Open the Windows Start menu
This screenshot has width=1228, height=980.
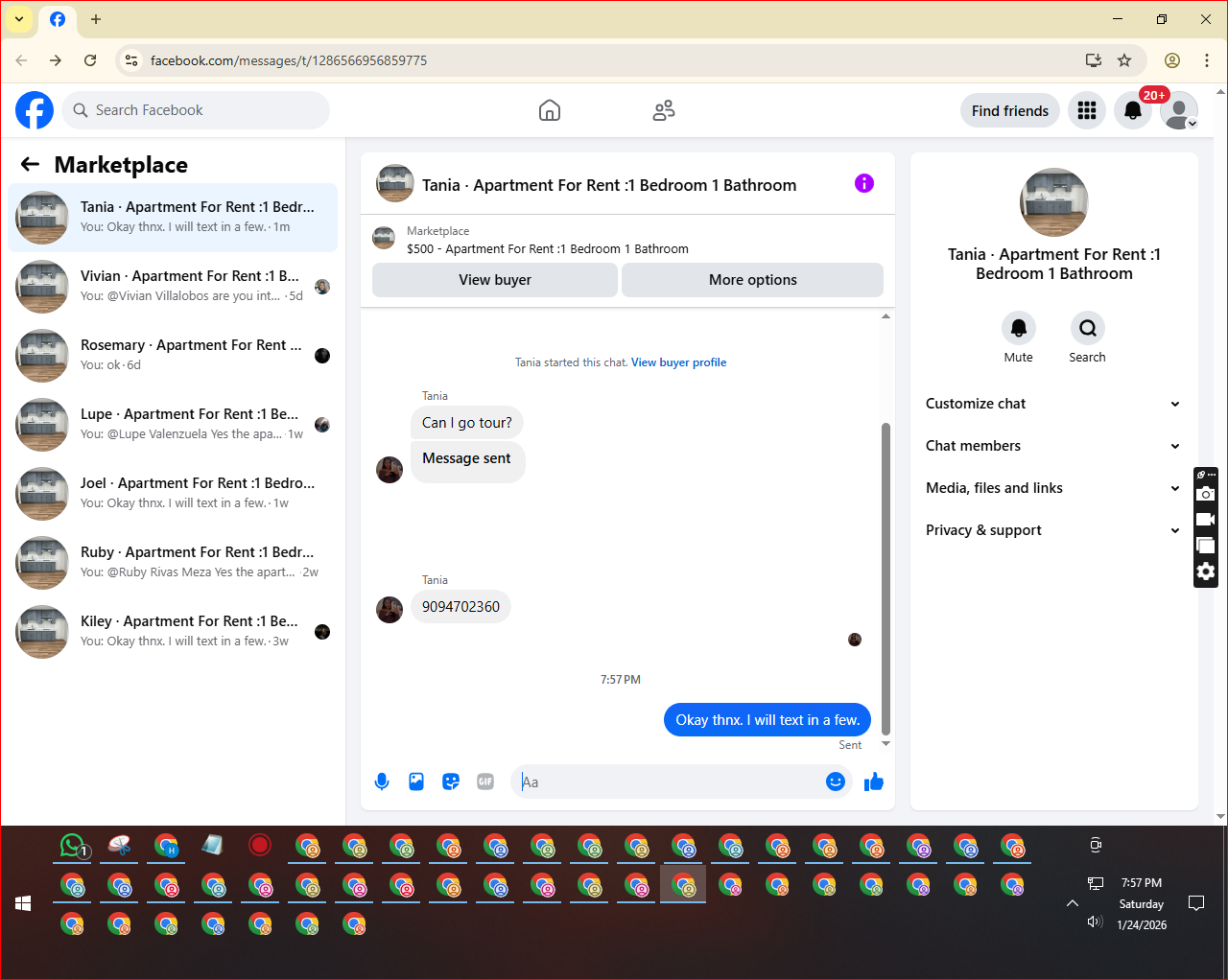point(23,903)
